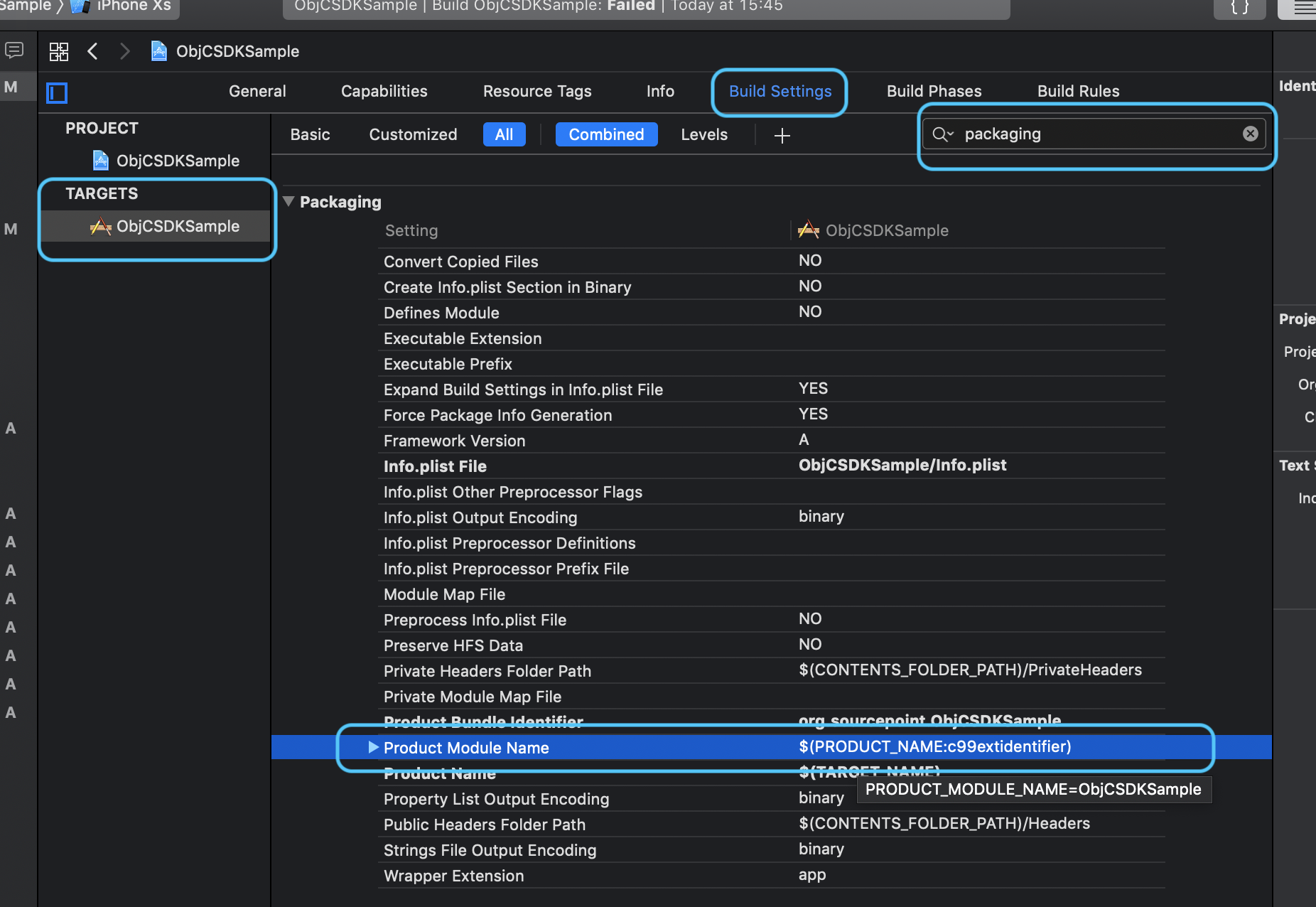Click the $(PRODUCT_NAME:c99extidentifier) value
1316x907 pixels.
[934, 746]
